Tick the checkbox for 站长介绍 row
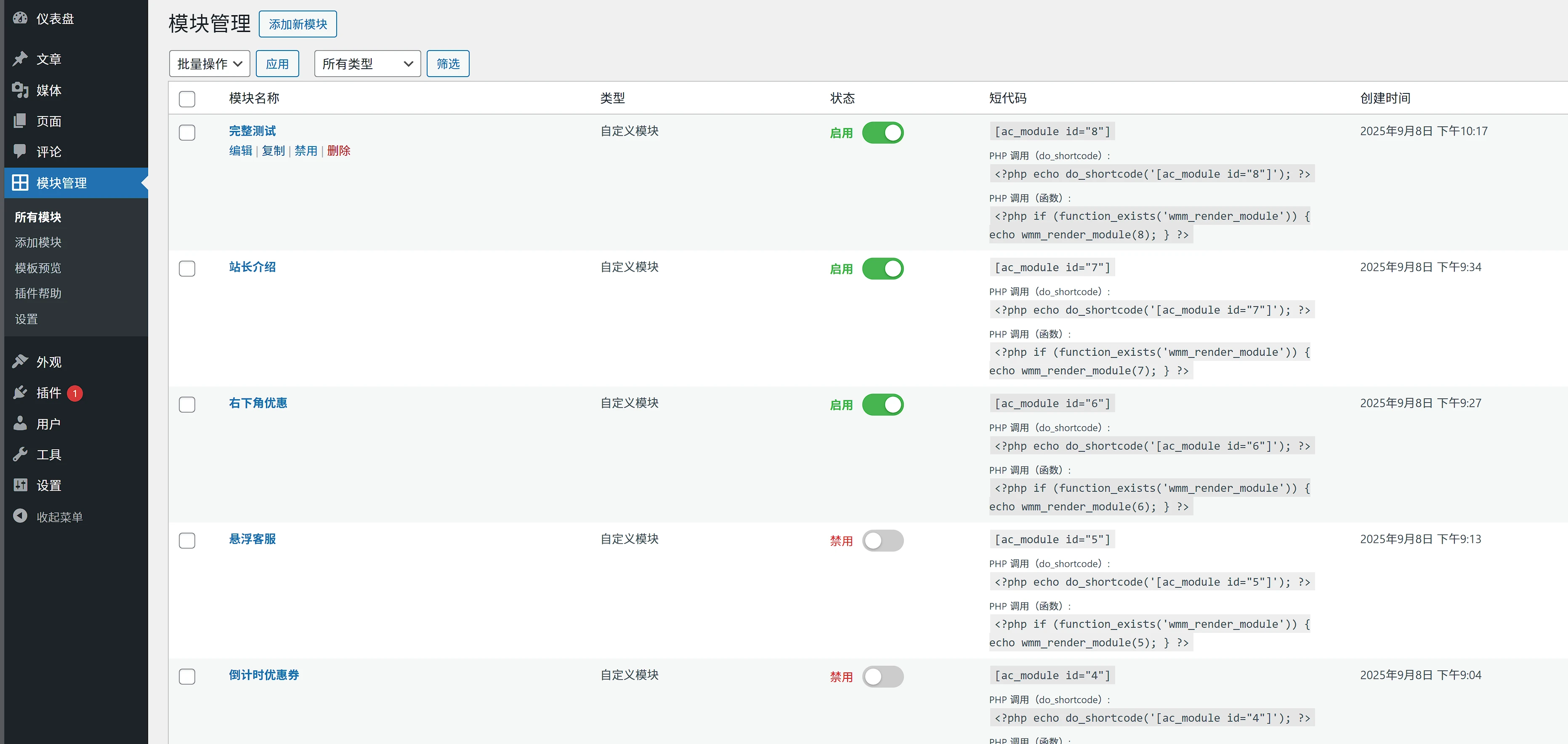 tap(187, 269)
